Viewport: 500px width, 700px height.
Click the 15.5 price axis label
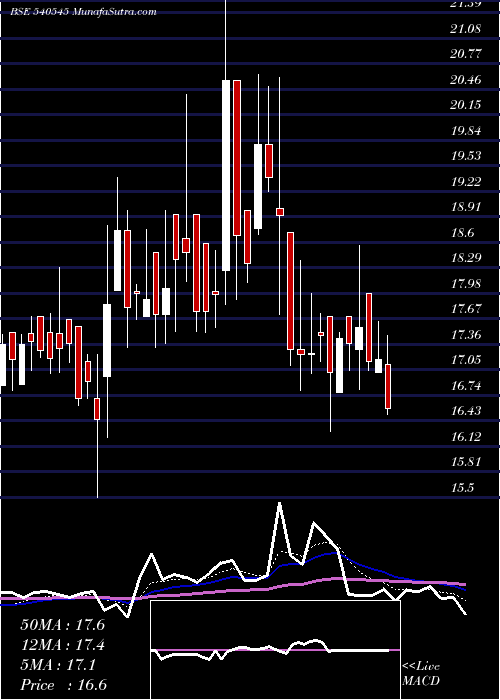point(462,488)
